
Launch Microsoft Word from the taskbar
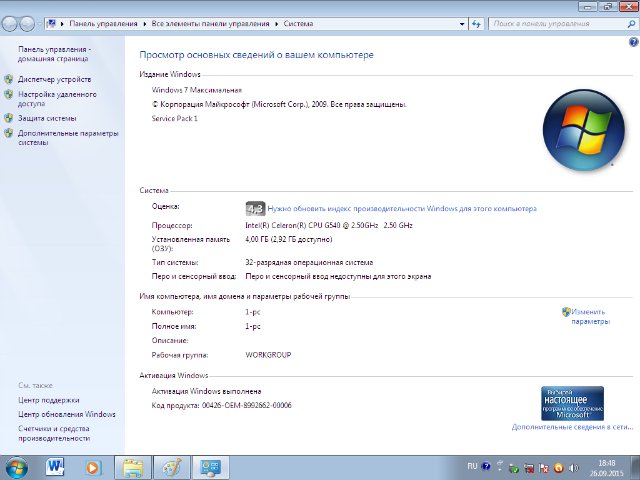click(54, 466)
